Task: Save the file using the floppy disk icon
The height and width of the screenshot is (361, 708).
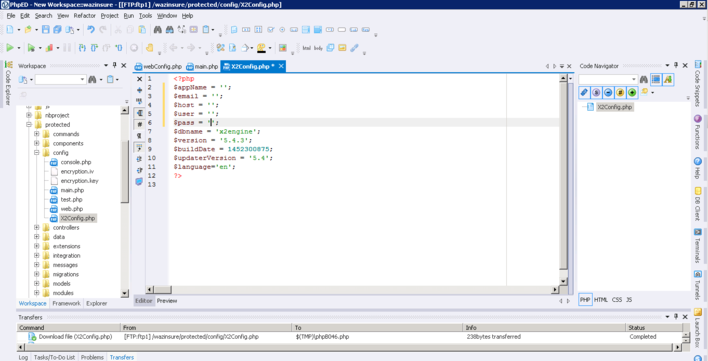Action: tap(46, 30)
